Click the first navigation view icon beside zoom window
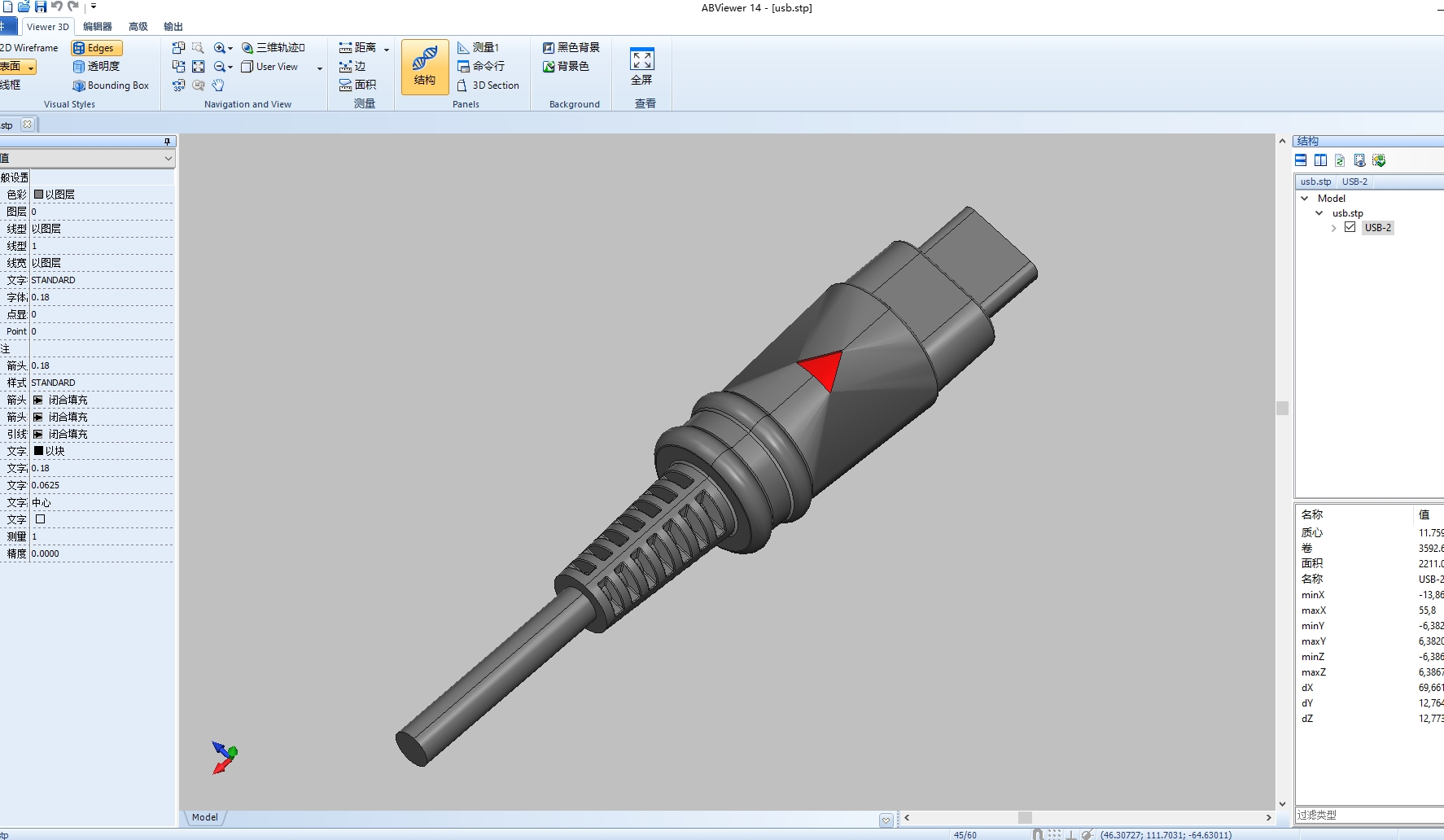This screenshot has height=840, width=1444. pos(179,48)
